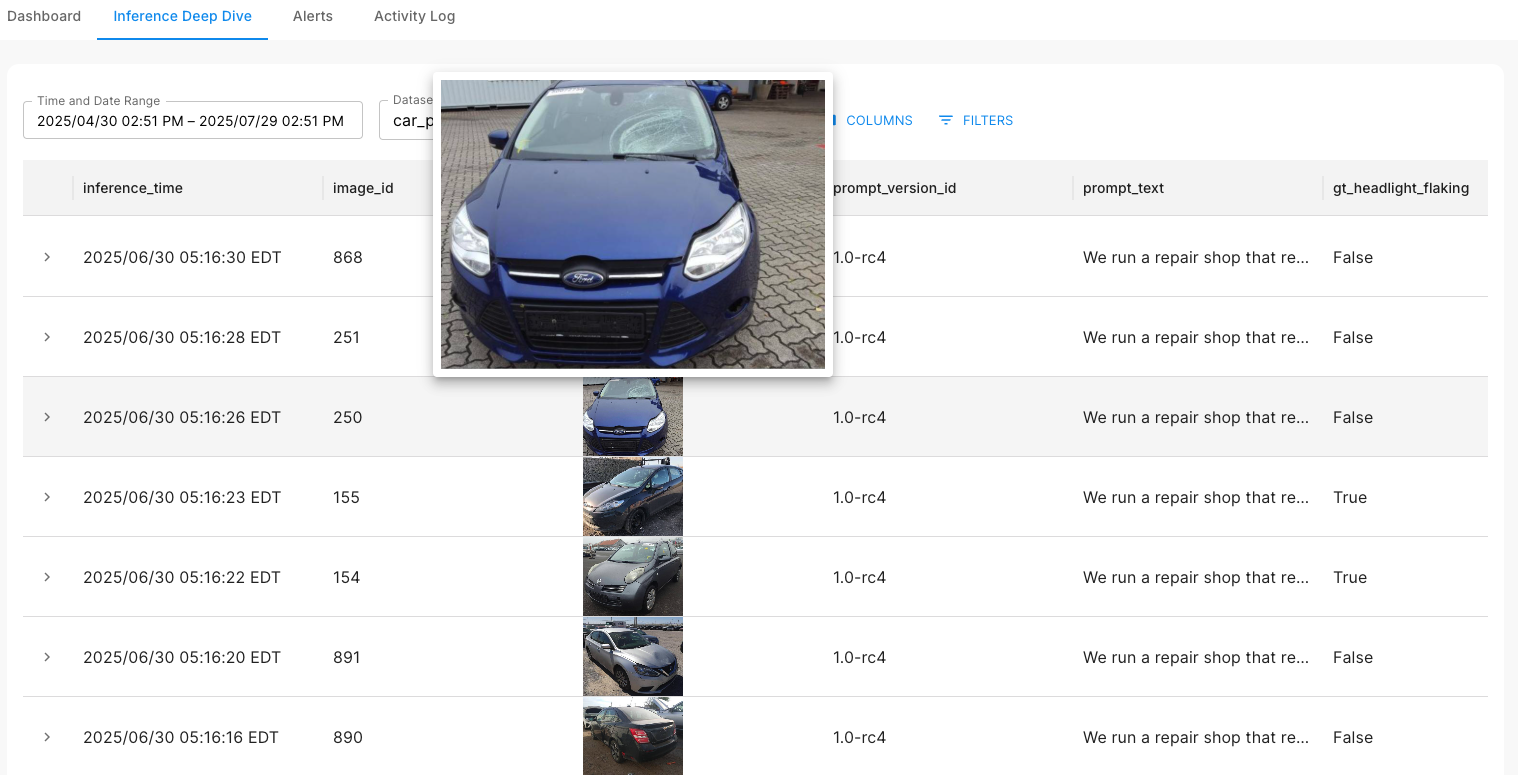1518x775 pixels.
Task: Select image_id cell 155
Action: [346, 497]
